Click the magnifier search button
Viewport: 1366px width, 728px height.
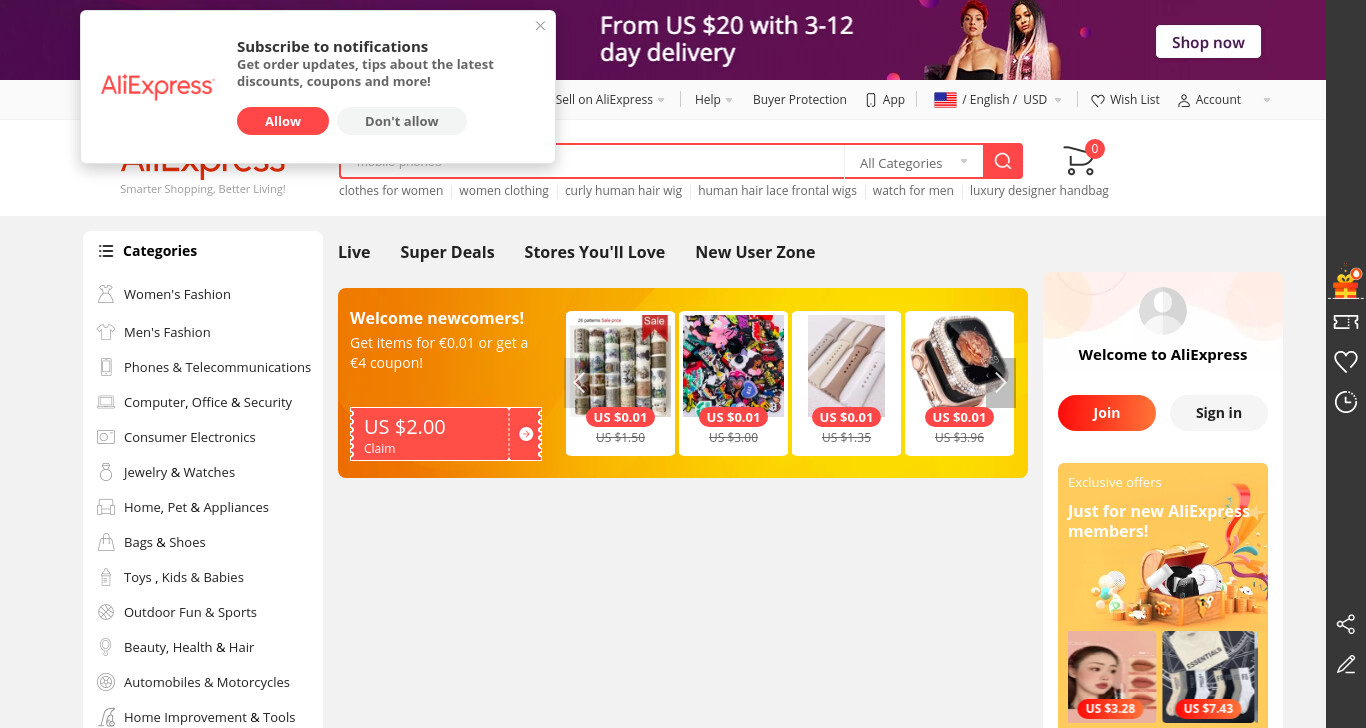[1003, 161]
